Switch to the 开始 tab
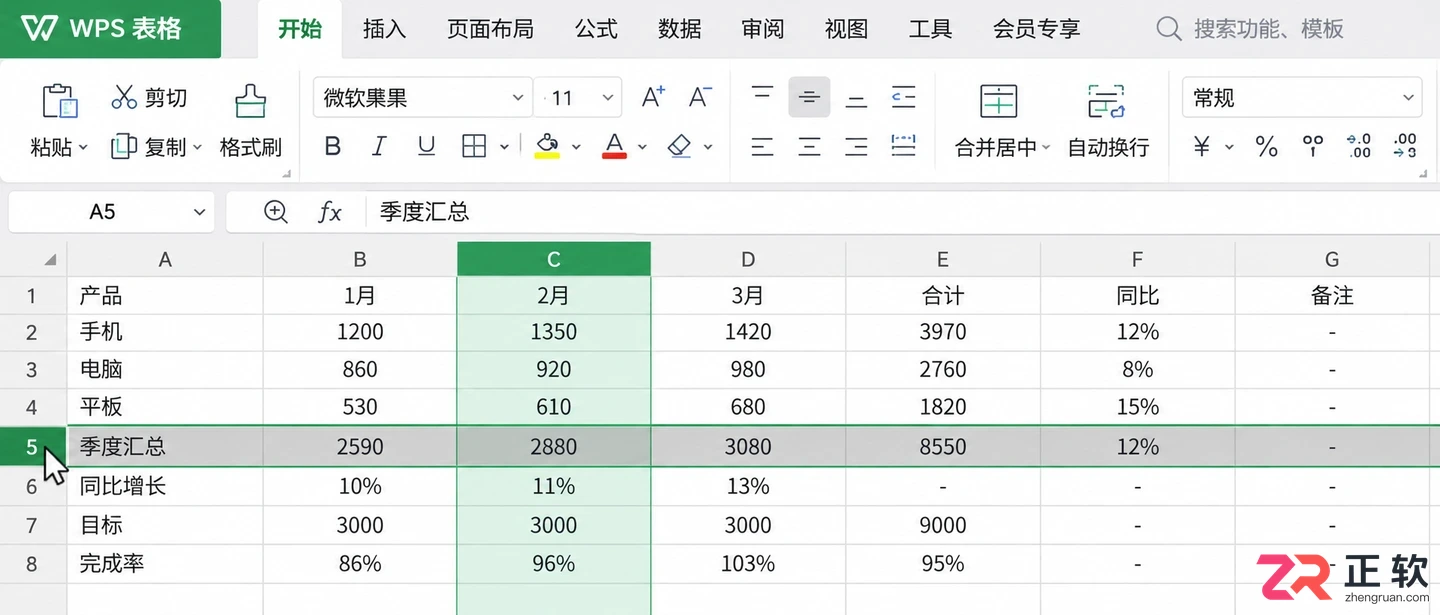 point(300,28)
